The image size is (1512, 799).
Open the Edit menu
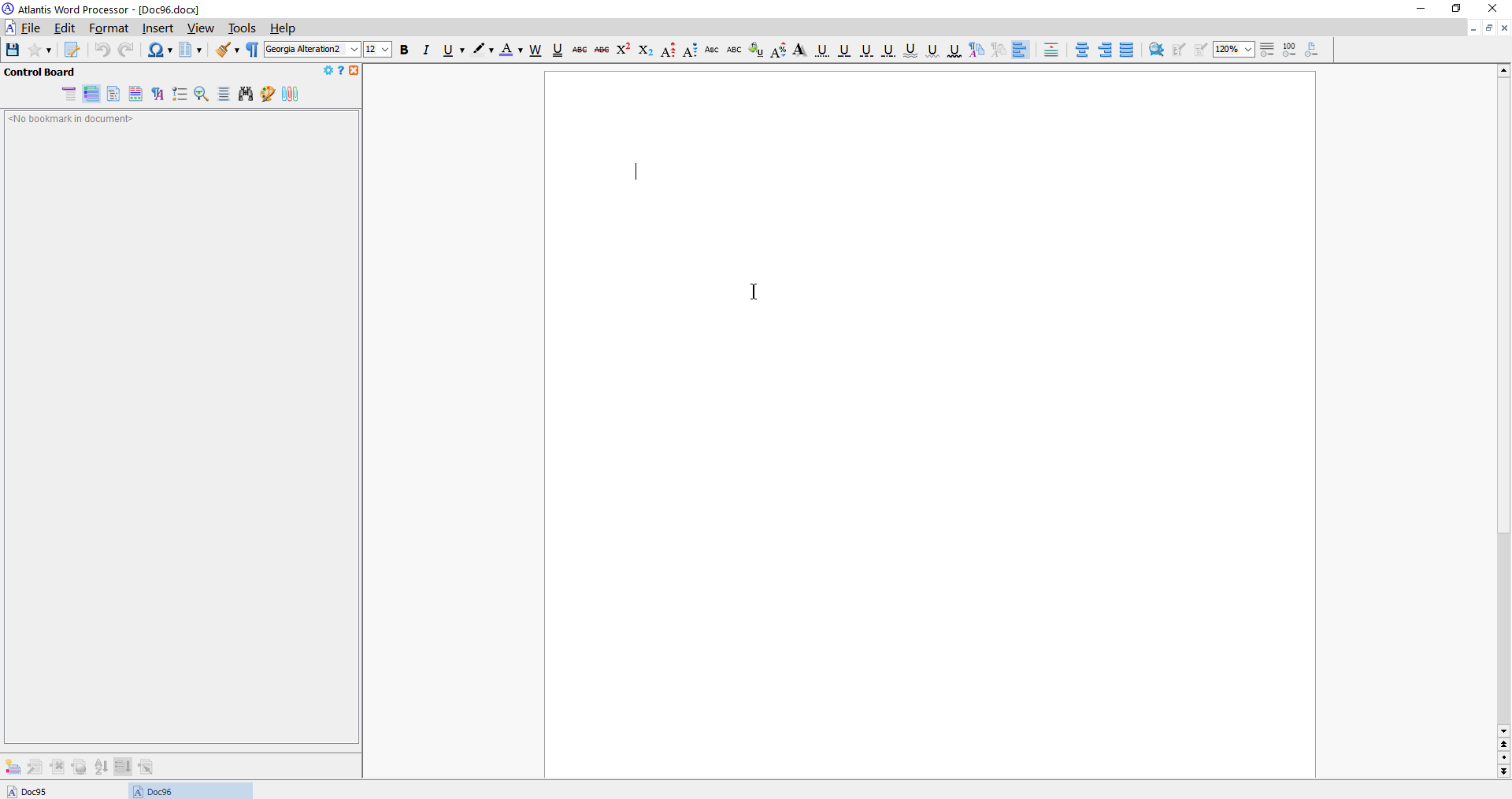(65, 28)
